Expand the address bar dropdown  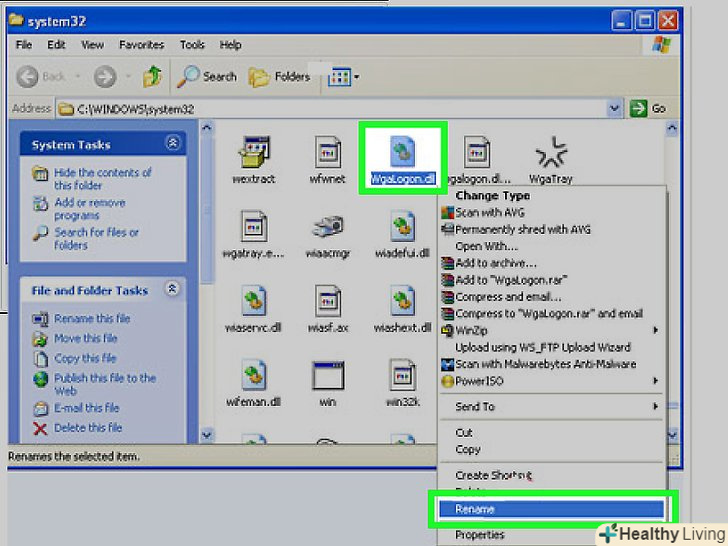tap(614, 109)
